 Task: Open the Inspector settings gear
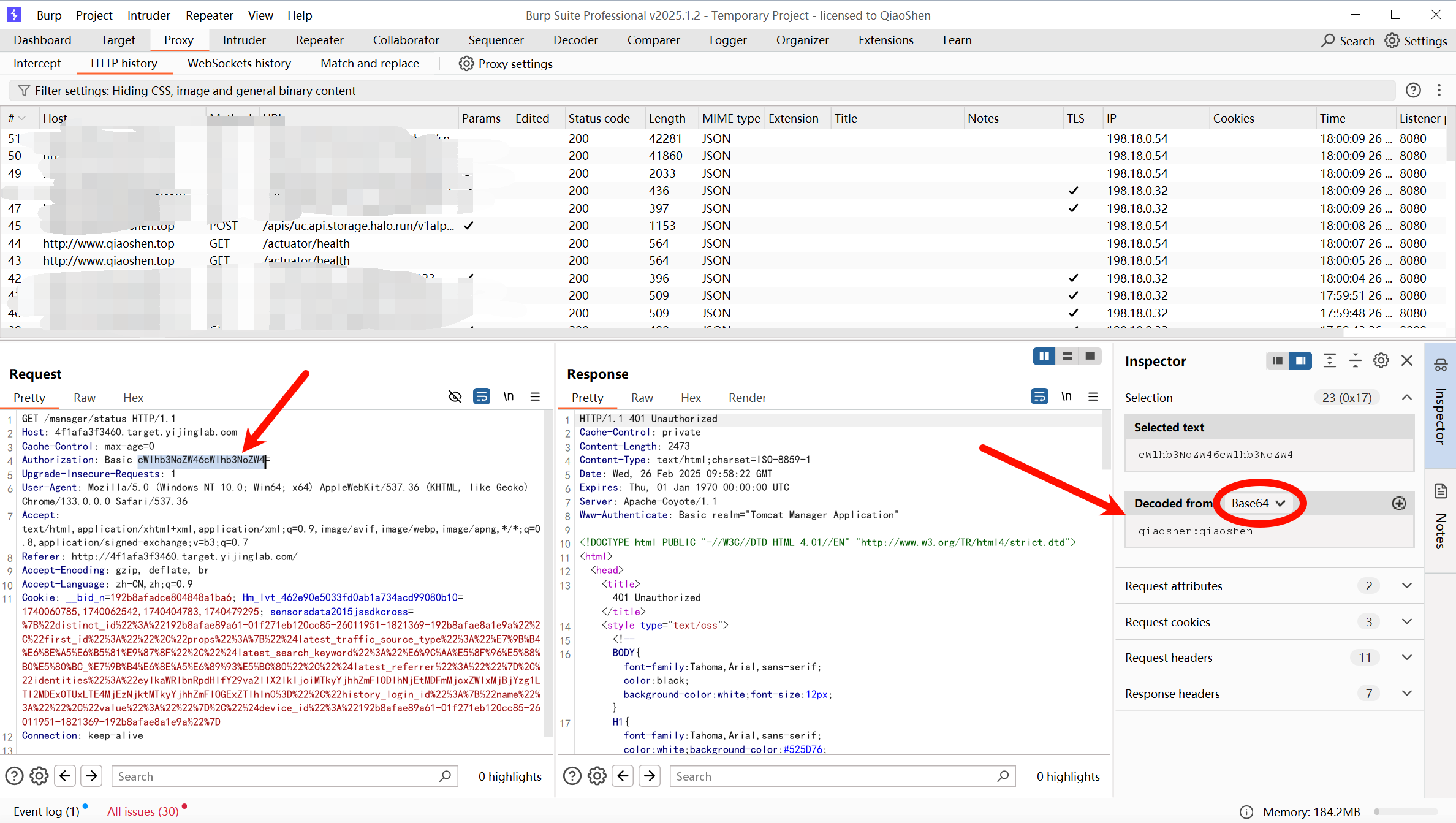[x=1381, y=360]
